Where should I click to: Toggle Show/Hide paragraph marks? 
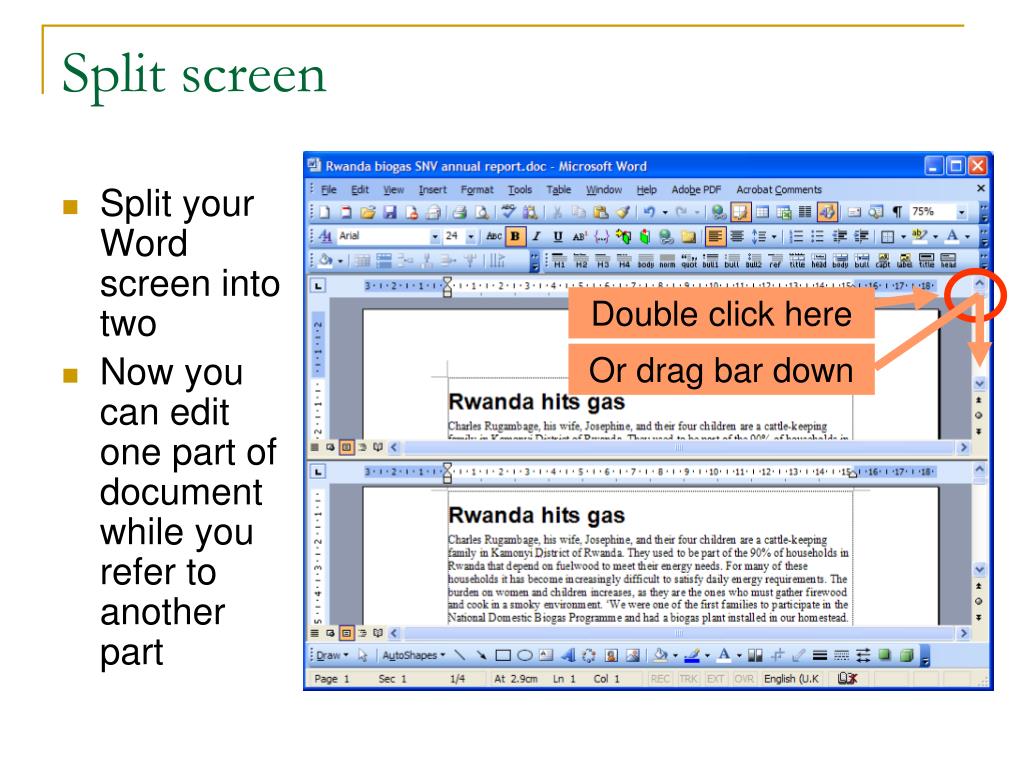pos(898,212)
